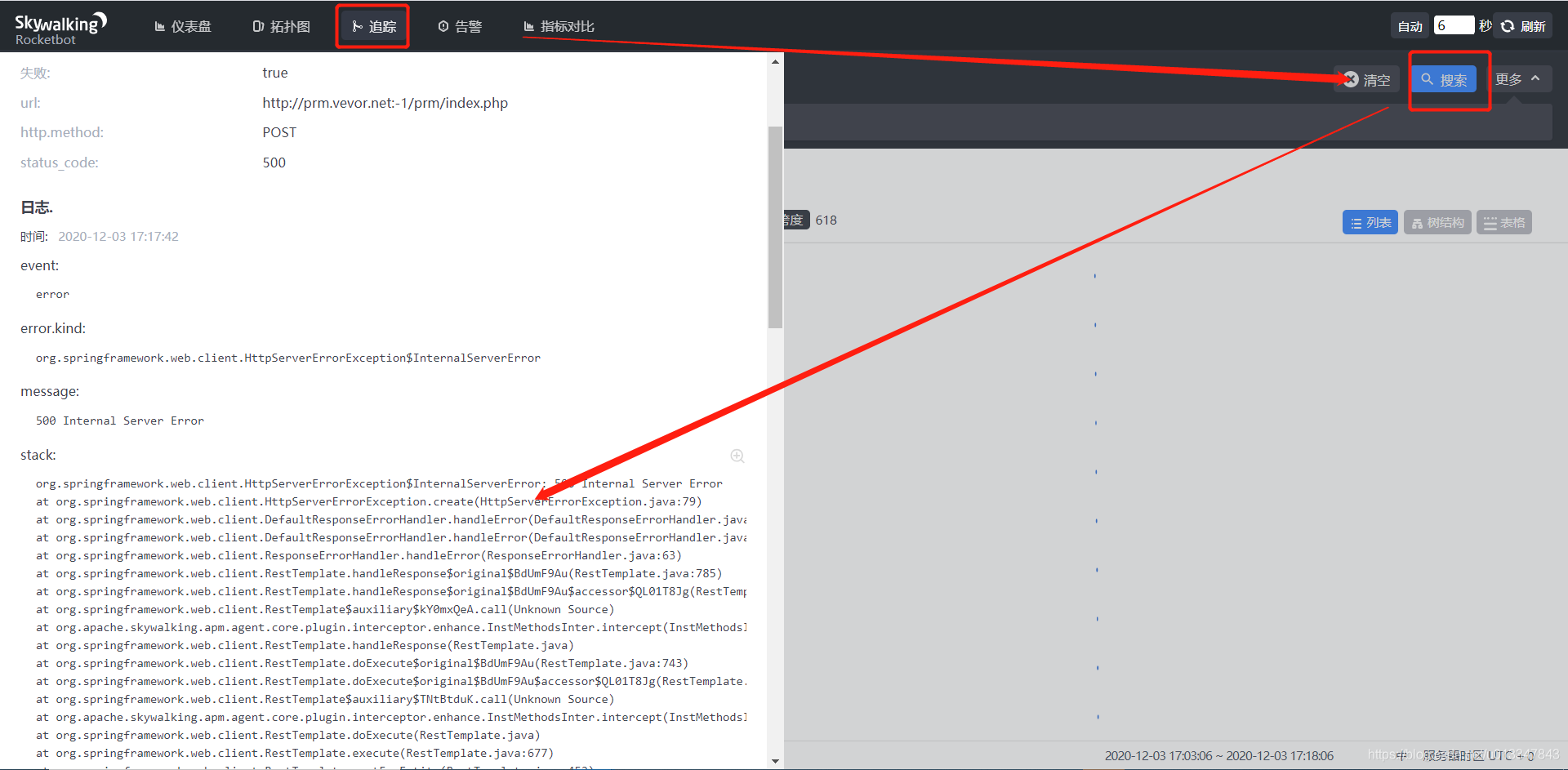
Task: Click the scrollbar up arrow
Action: (x=775, y=61)
